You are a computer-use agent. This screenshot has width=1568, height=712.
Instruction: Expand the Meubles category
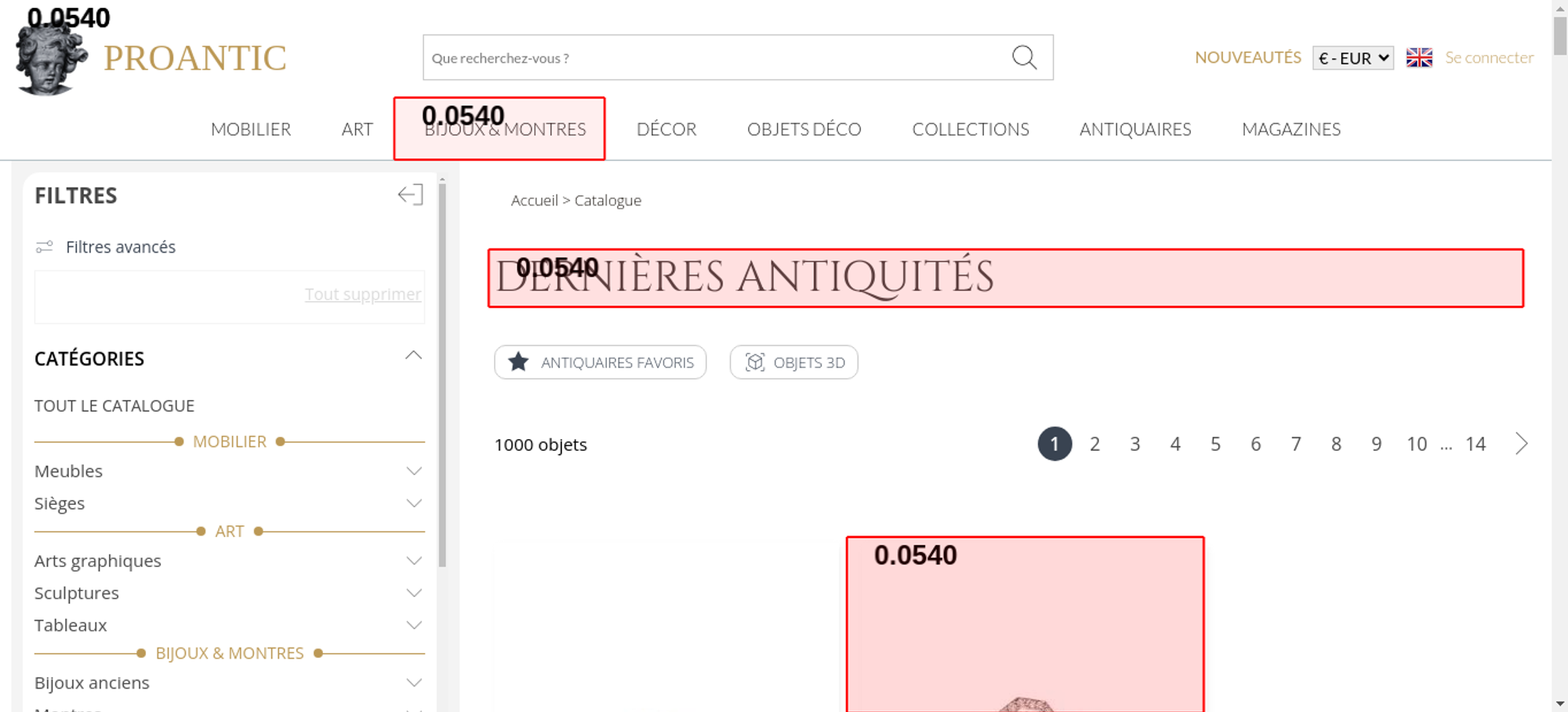pyautogui.click(x=414, y=471)
